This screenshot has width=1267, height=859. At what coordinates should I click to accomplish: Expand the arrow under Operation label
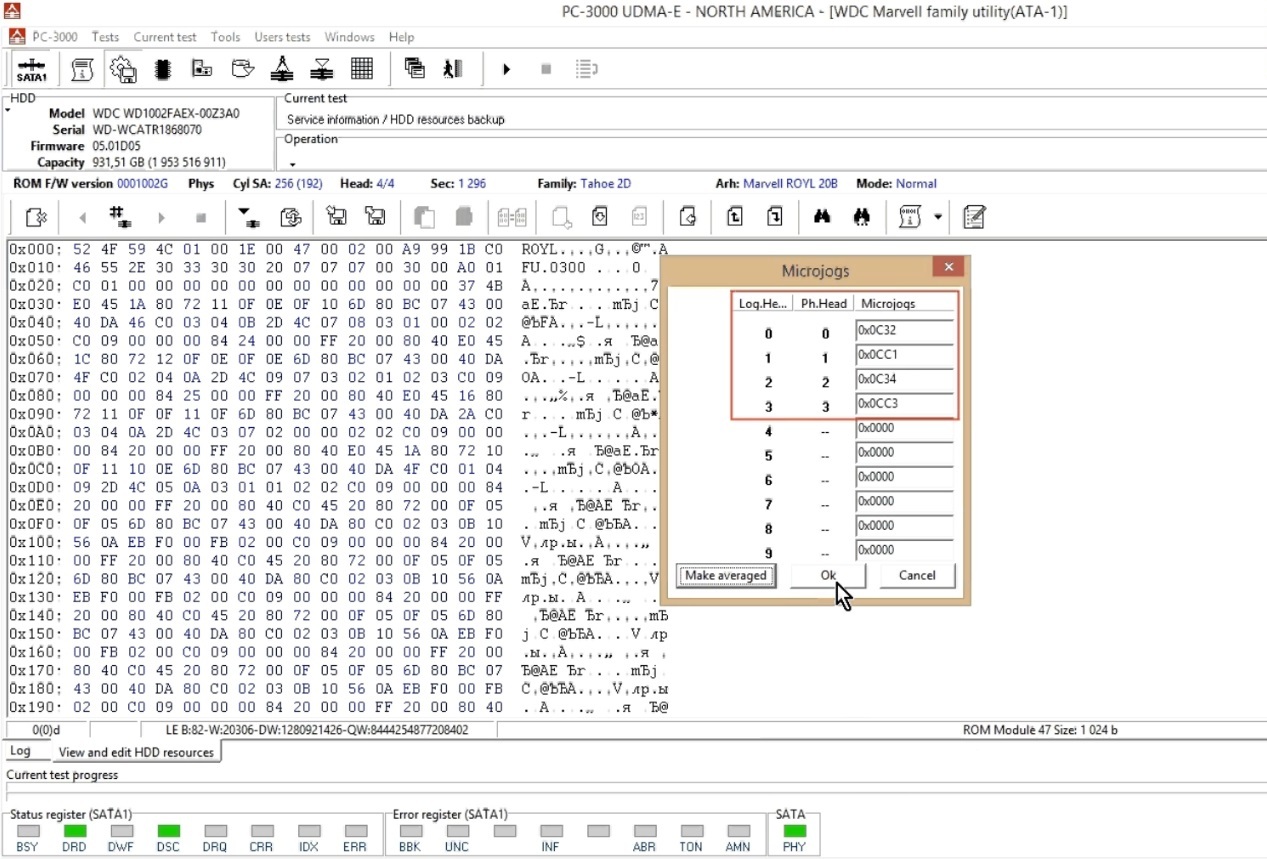pos(293,164)
